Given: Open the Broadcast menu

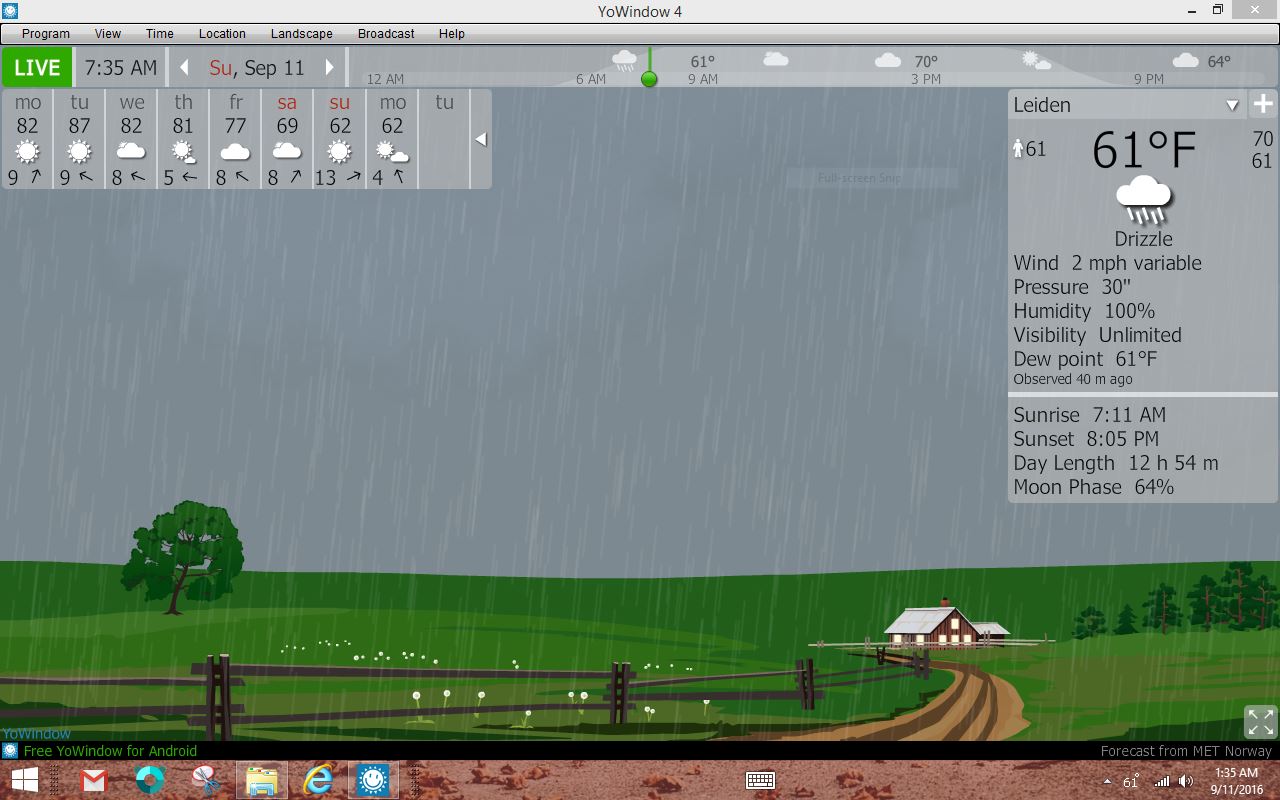Looking at the screenshot, I should tap(386, 33).
